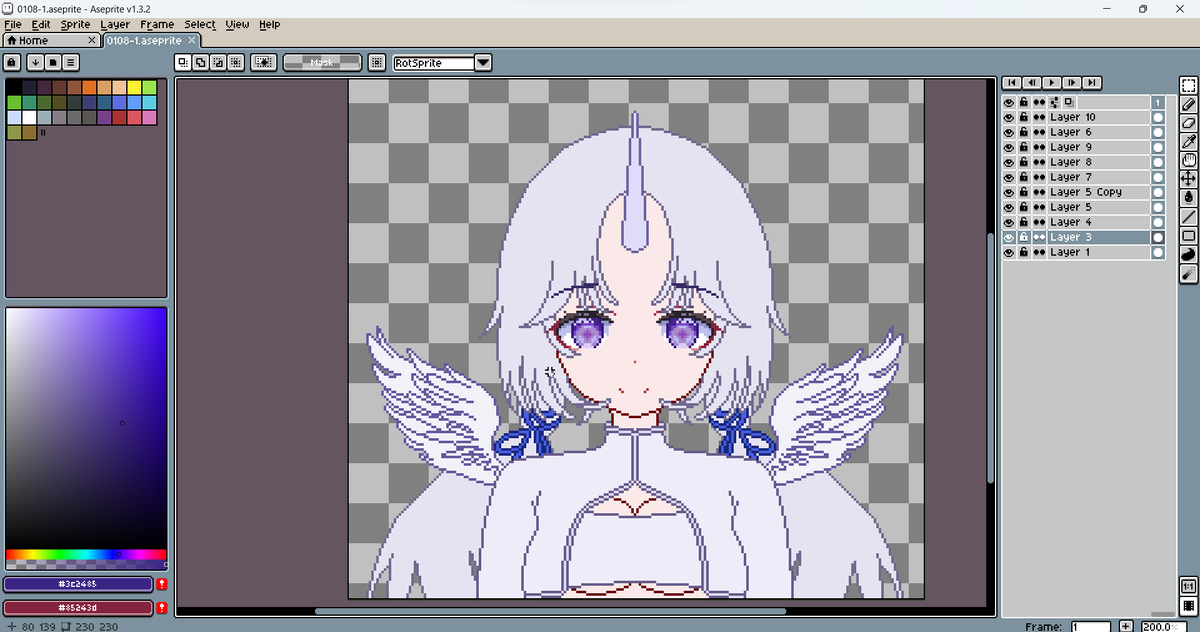Open the File menu
1200x632 pixels.
point(13,24)
